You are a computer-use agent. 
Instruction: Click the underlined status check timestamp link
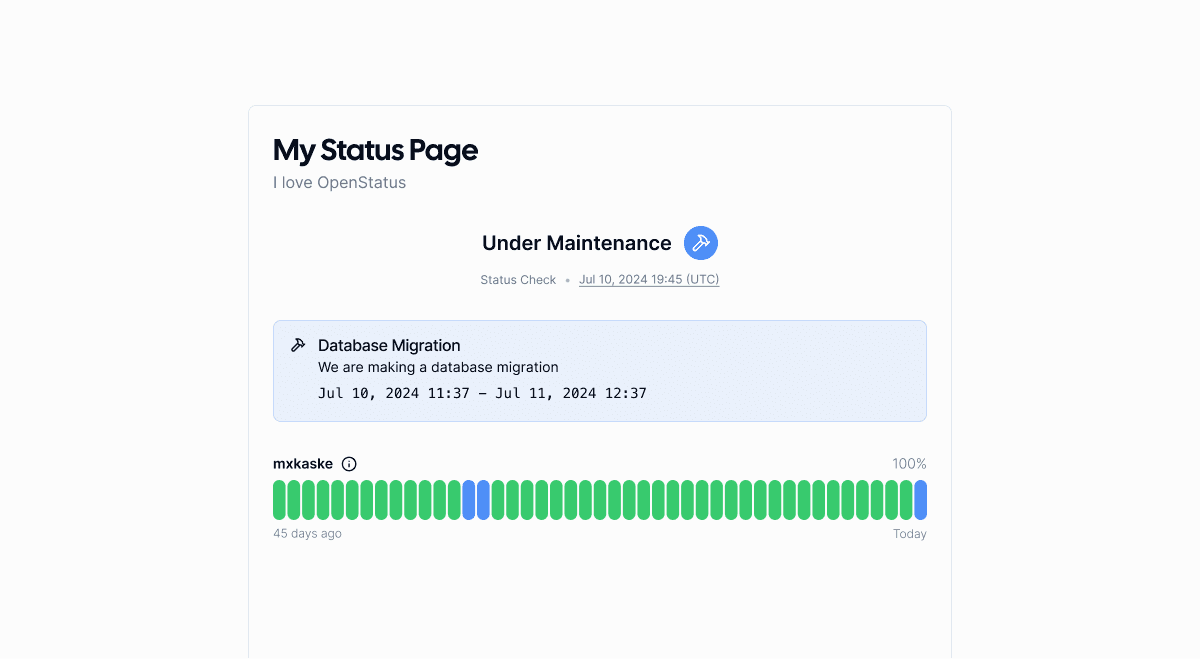tap(648, 280)
